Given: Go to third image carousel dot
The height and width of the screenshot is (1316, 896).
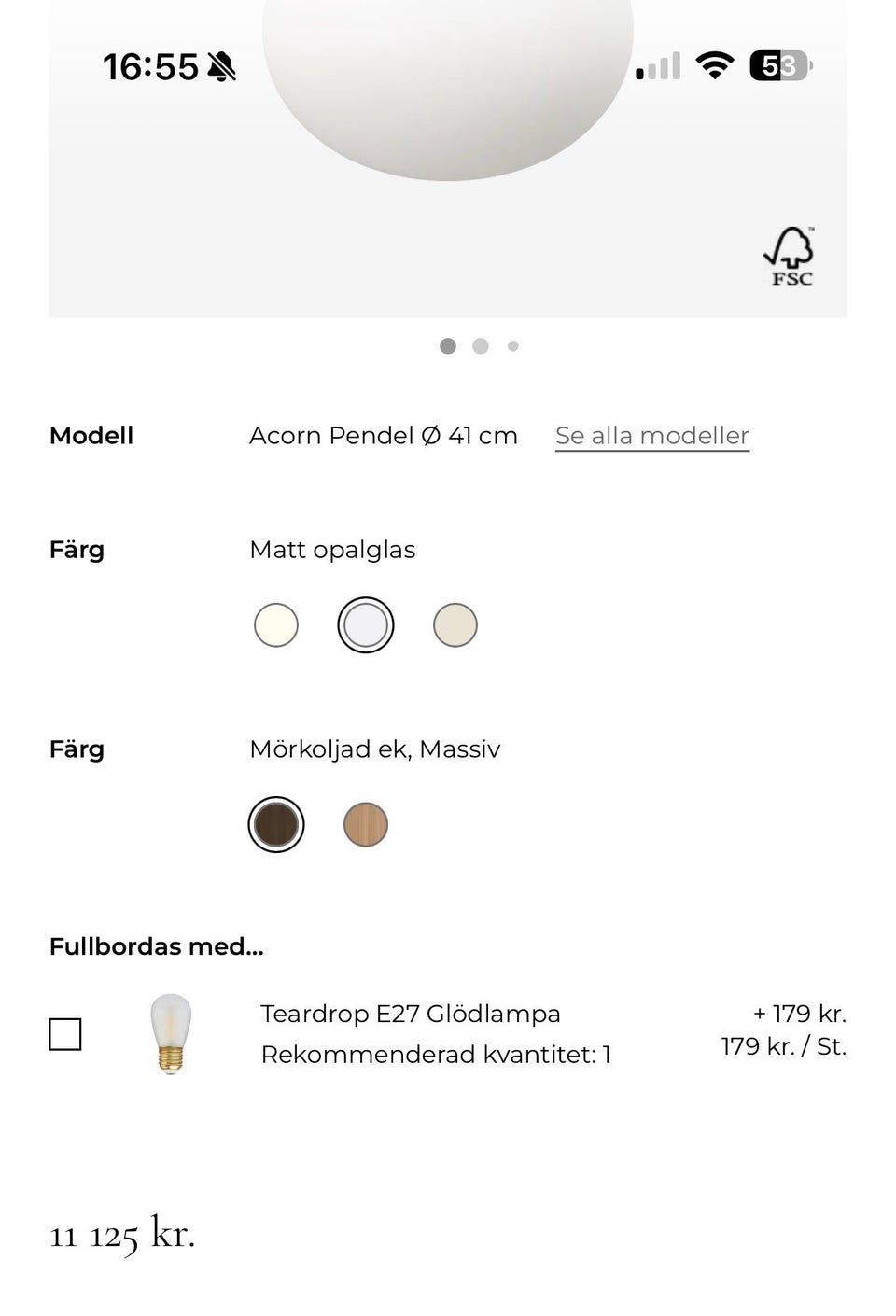Looking at the screenshot, I should [x=512, y=346].
